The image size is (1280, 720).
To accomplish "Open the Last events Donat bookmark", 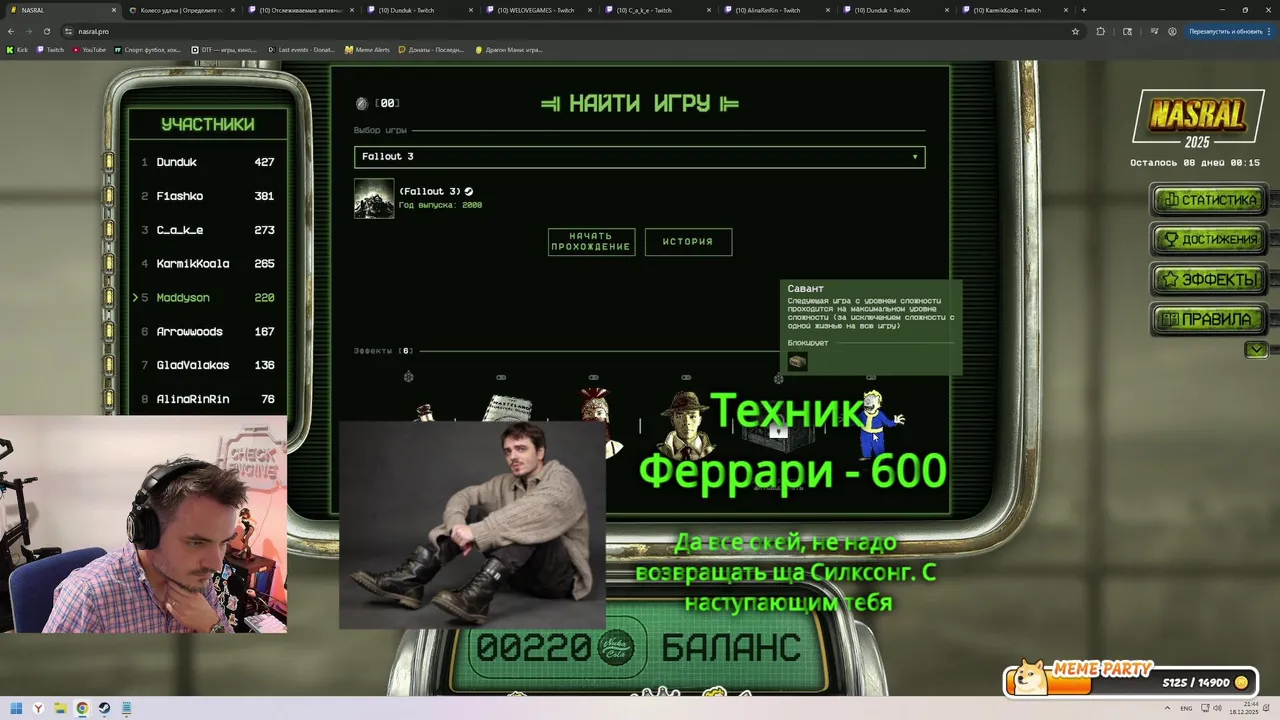I will pos(301,49).
